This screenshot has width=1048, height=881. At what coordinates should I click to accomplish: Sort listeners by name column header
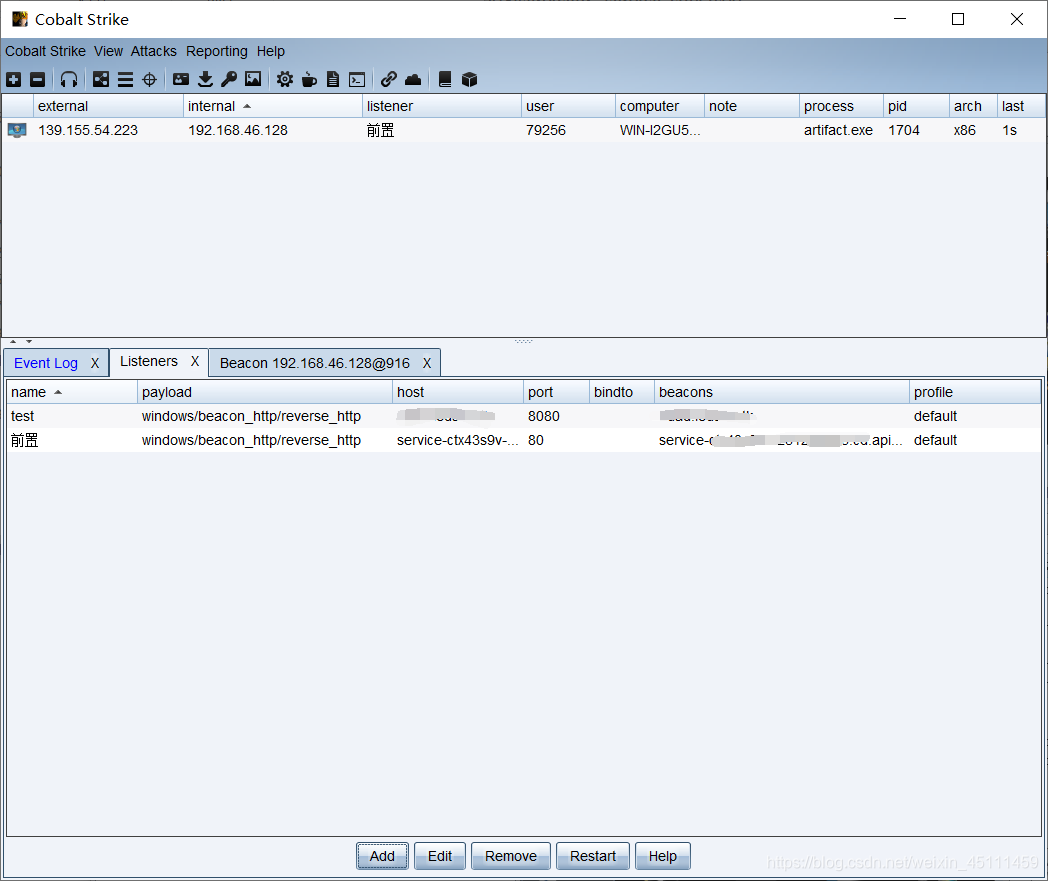72,392
